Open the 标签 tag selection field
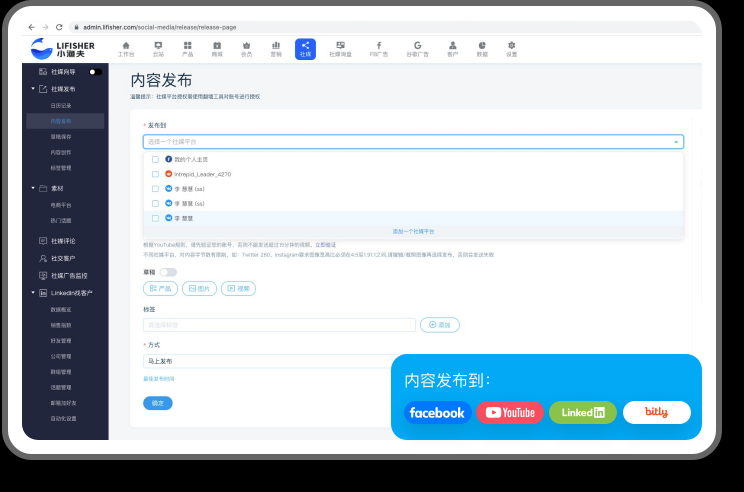The image size is (744, 492). [x=279, y=325]
